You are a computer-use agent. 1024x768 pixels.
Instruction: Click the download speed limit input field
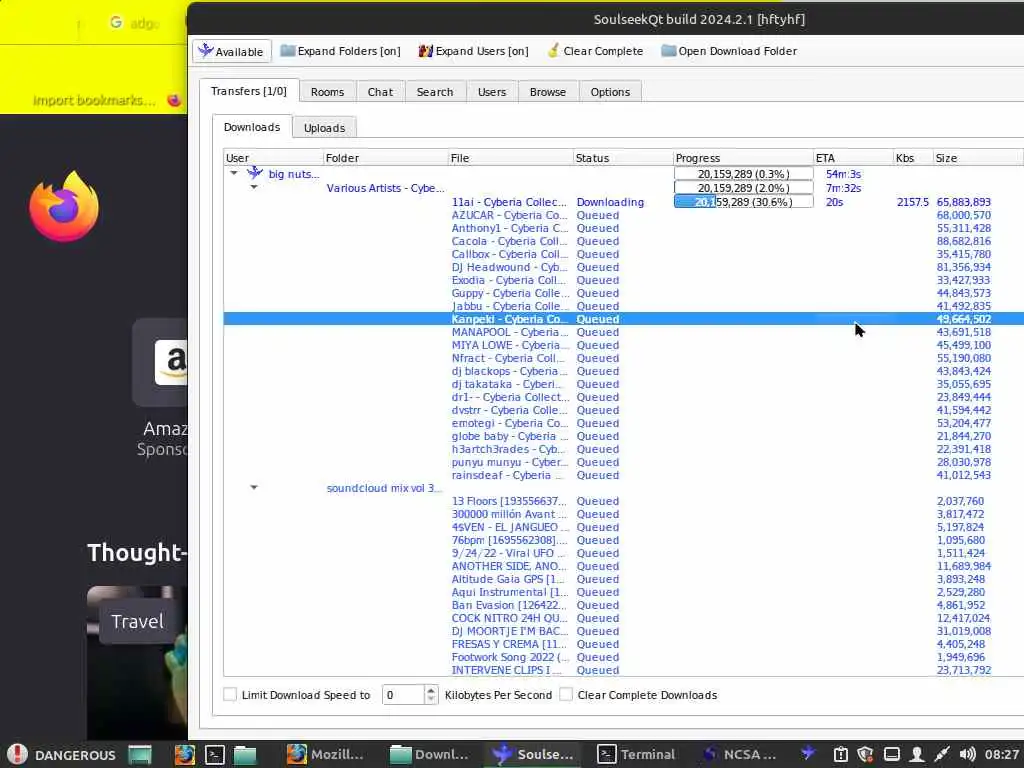404,695
